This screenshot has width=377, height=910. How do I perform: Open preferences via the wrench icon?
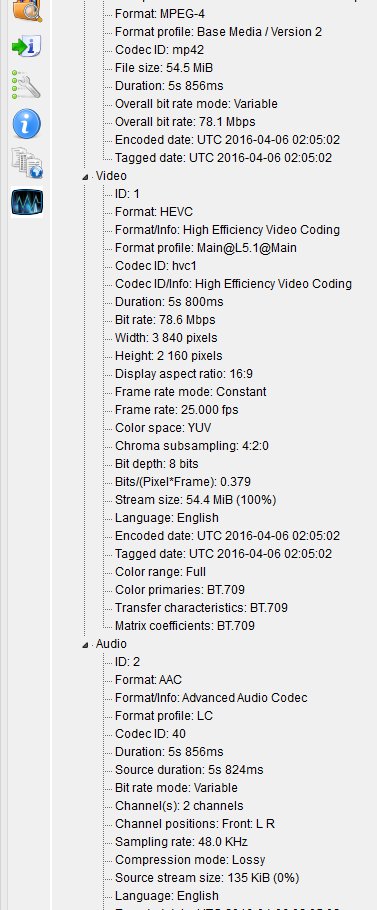27,85
